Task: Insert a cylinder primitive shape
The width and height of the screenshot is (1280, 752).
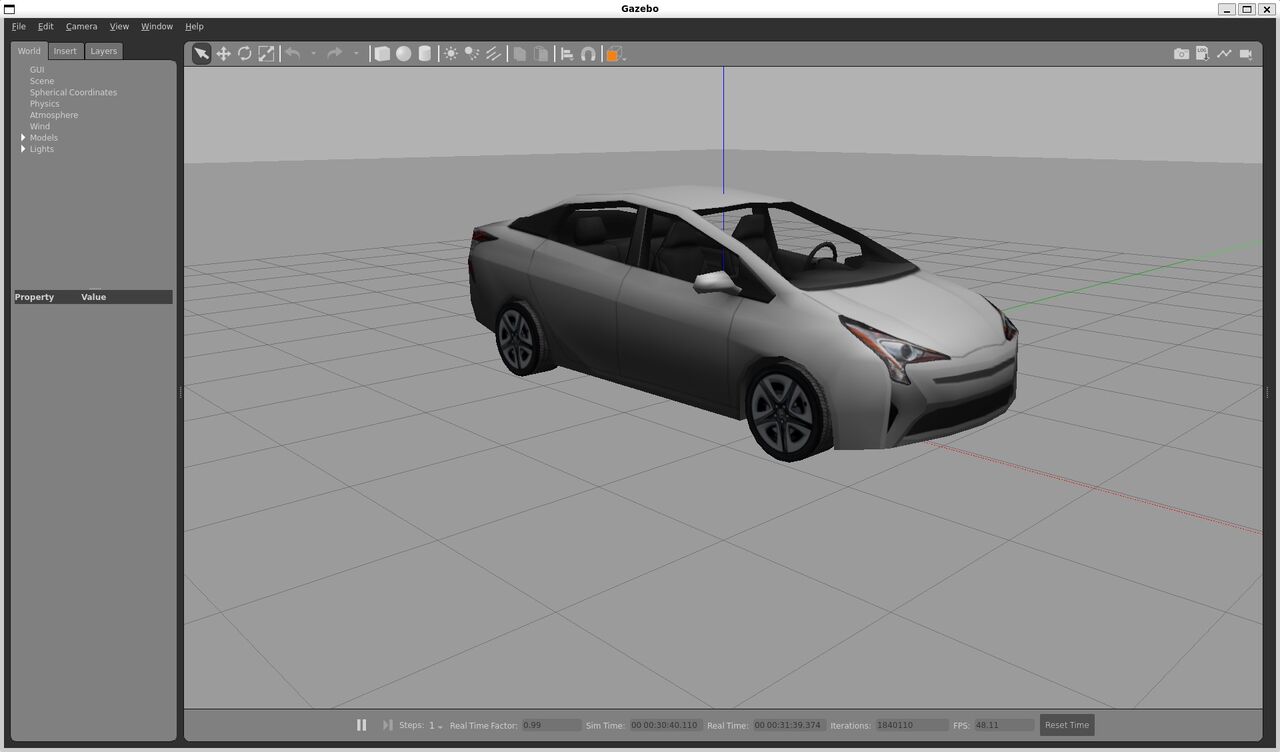Action: tap(424, 54)
